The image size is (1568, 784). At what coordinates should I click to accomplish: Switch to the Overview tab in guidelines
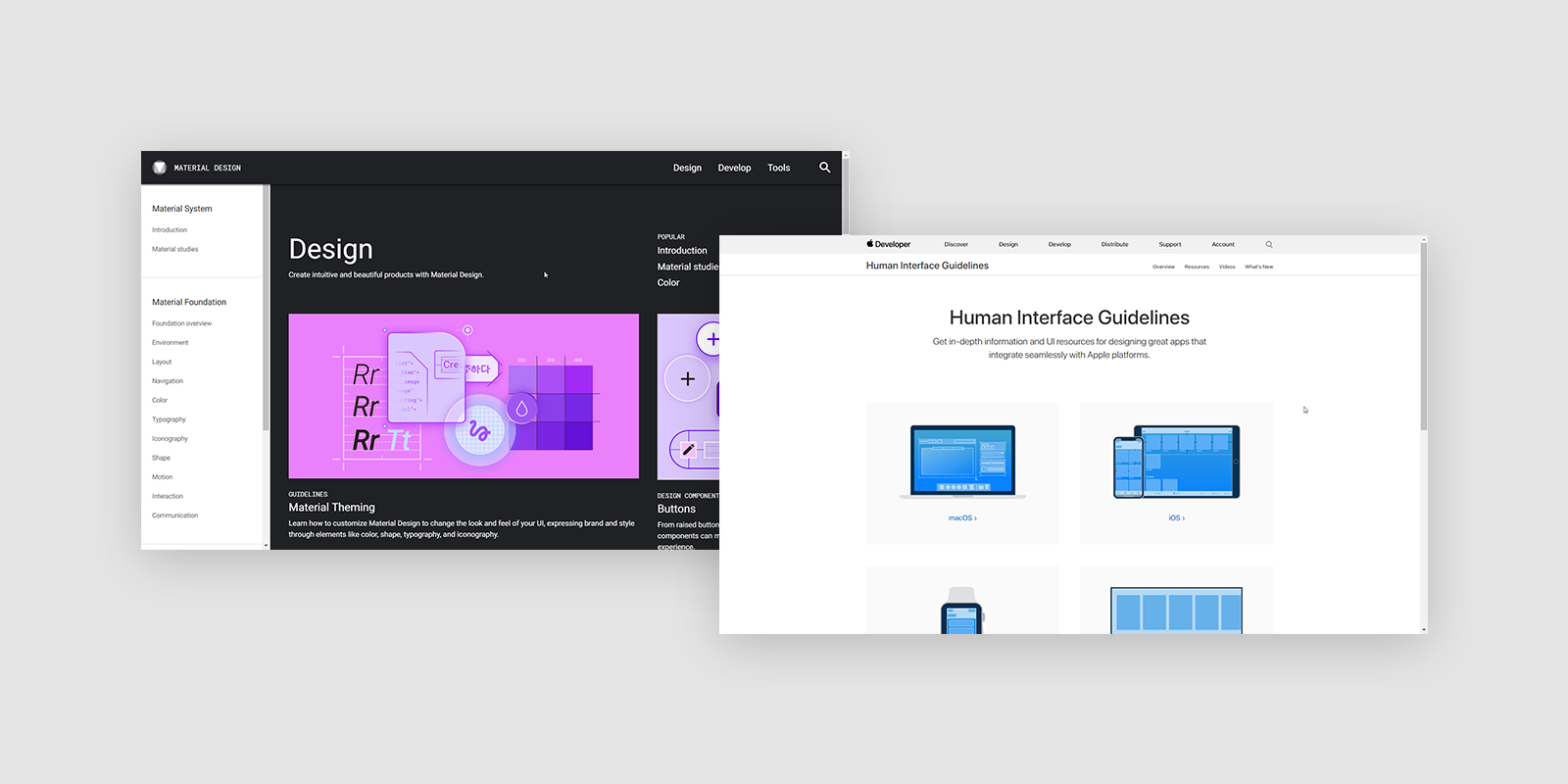1163,267
